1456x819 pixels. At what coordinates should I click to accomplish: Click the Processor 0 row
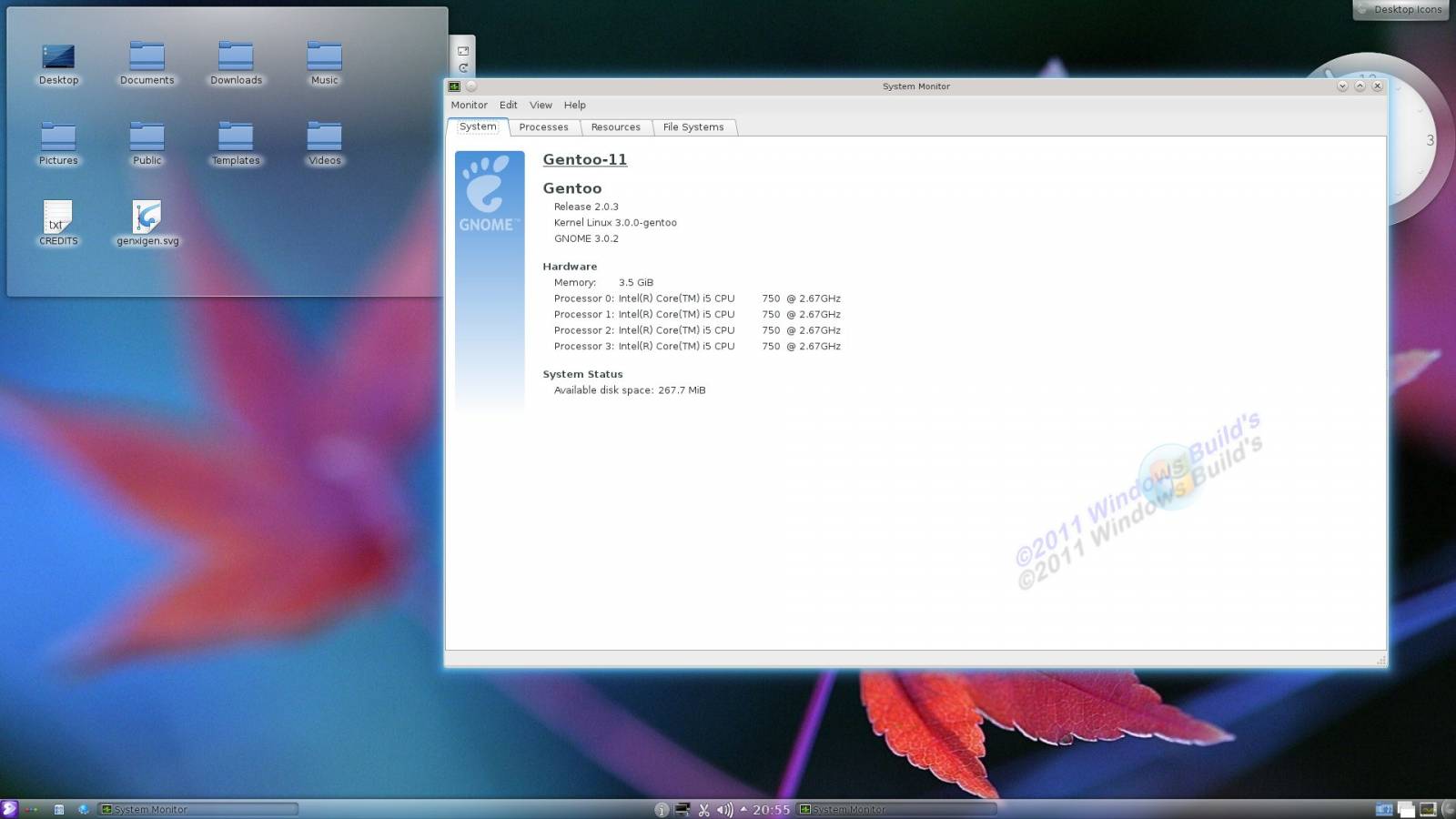point(697,298)
